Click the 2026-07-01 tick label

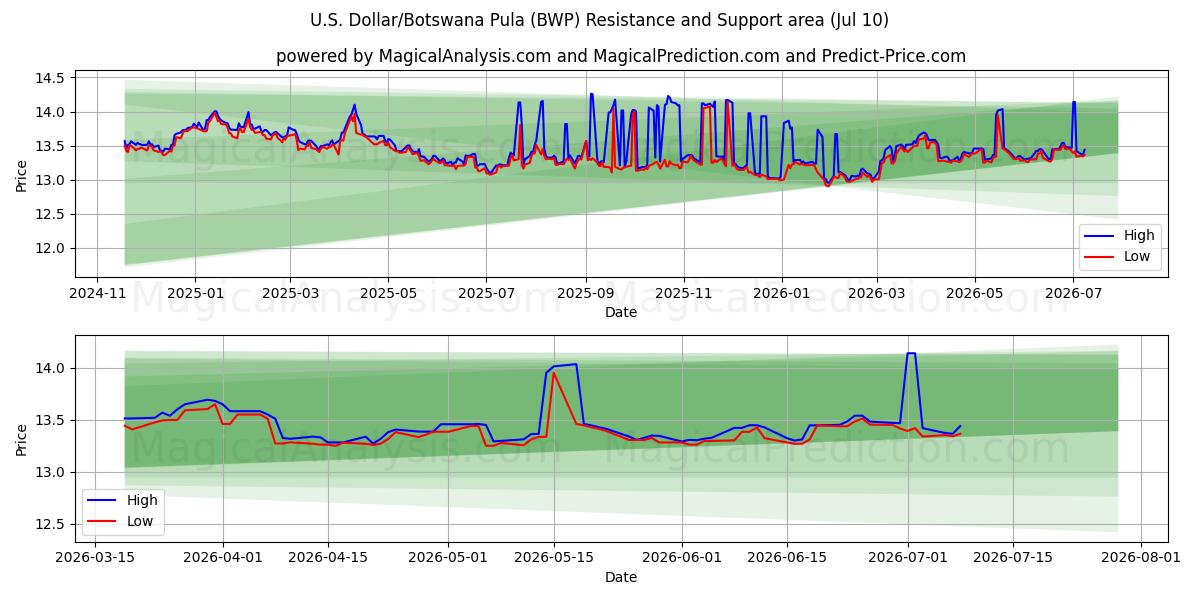(x=908, y=558)
